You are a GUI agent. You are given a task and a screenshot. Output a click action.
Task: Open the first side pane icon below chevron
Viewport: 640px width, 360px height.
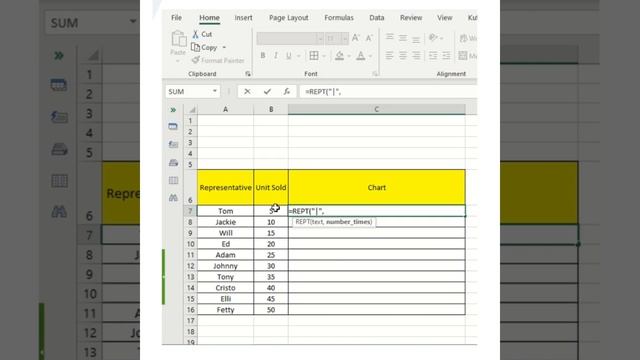[x=173, y=127]
